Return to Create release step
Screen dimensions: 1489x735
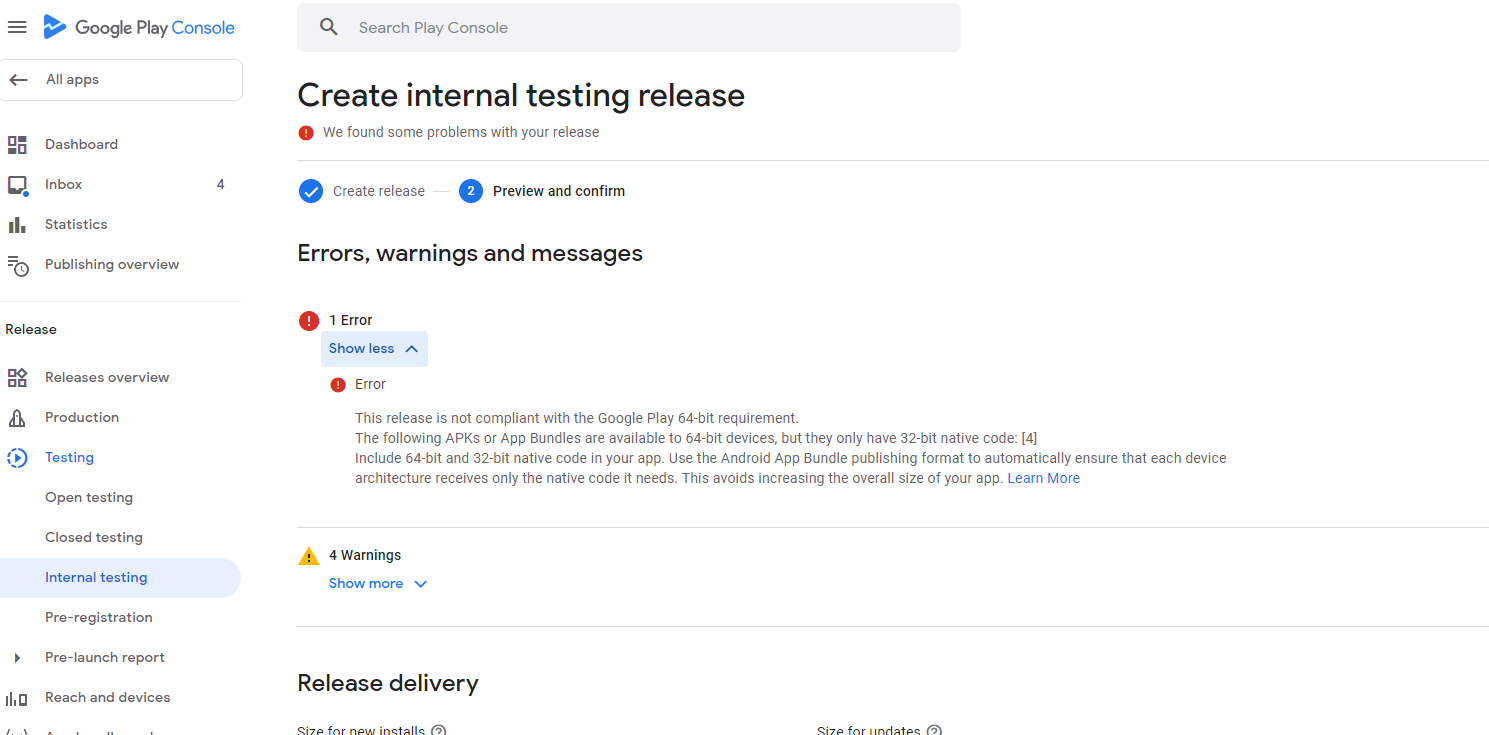[x=378, y=191]
